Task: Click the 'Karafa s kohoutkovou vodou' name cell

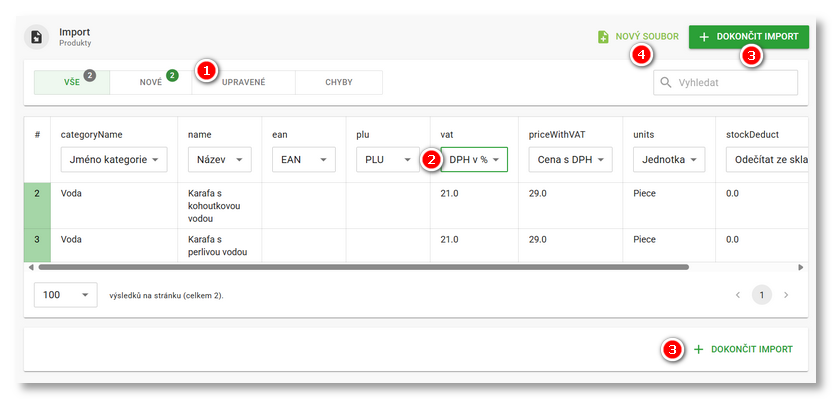Action: click(x=220, y=206)
